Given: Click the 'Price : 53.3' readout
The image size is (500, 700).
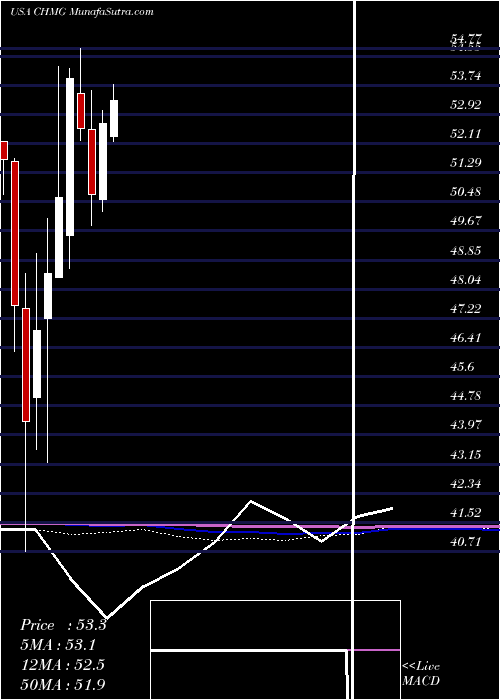Looking at the screenshot, I should (63, 625).
